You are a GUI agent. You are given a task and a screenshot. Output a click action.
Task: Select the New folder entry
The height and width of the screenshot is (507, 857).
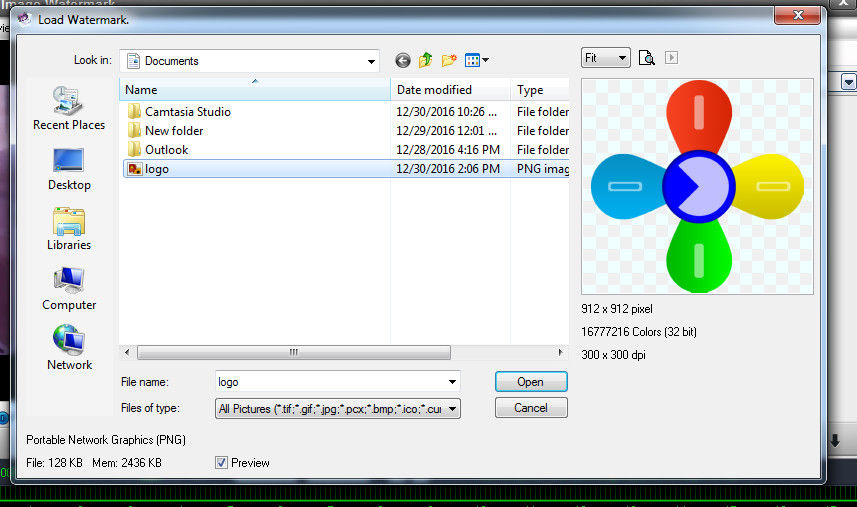(174, 131)
